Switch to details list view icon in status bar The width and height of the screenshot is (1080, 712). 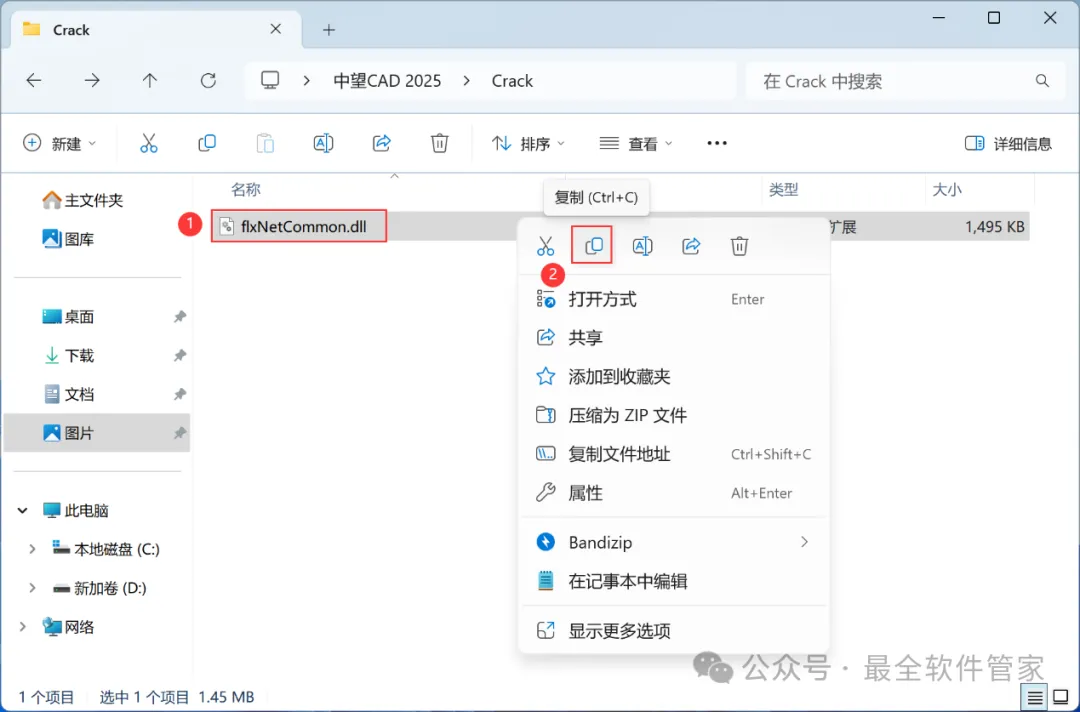(1035, 698)
